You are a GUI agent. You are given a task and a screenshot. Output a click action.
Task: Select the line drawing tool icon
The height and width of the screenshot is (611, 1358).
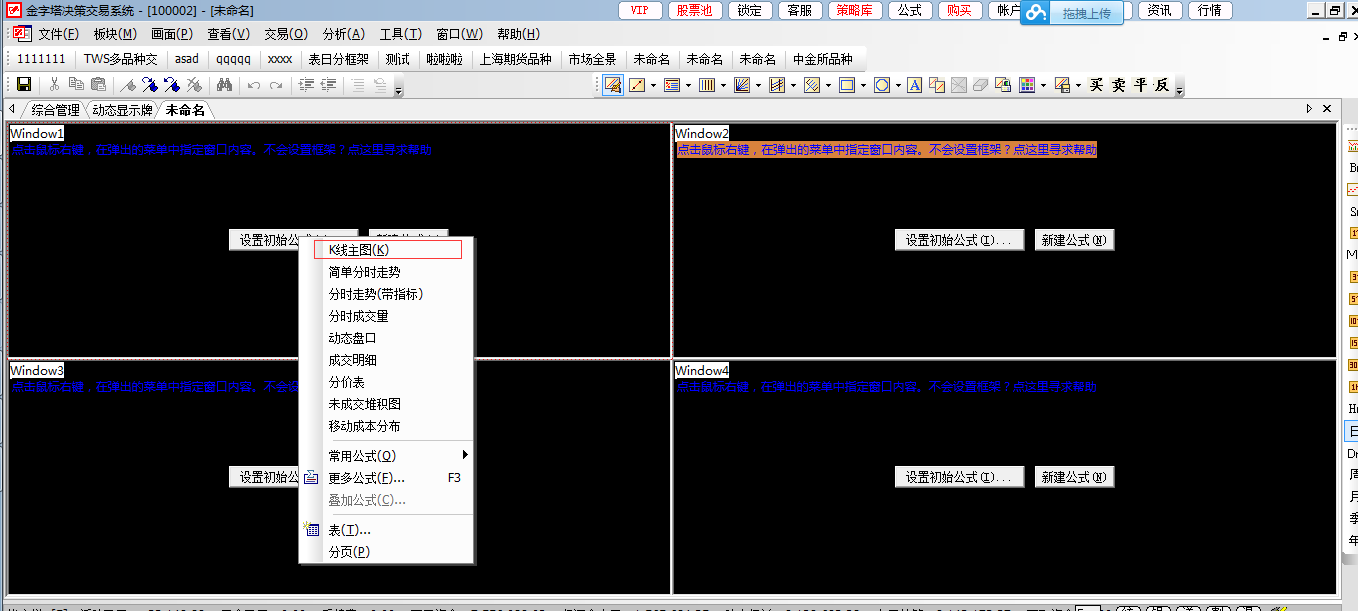point(637,85)
